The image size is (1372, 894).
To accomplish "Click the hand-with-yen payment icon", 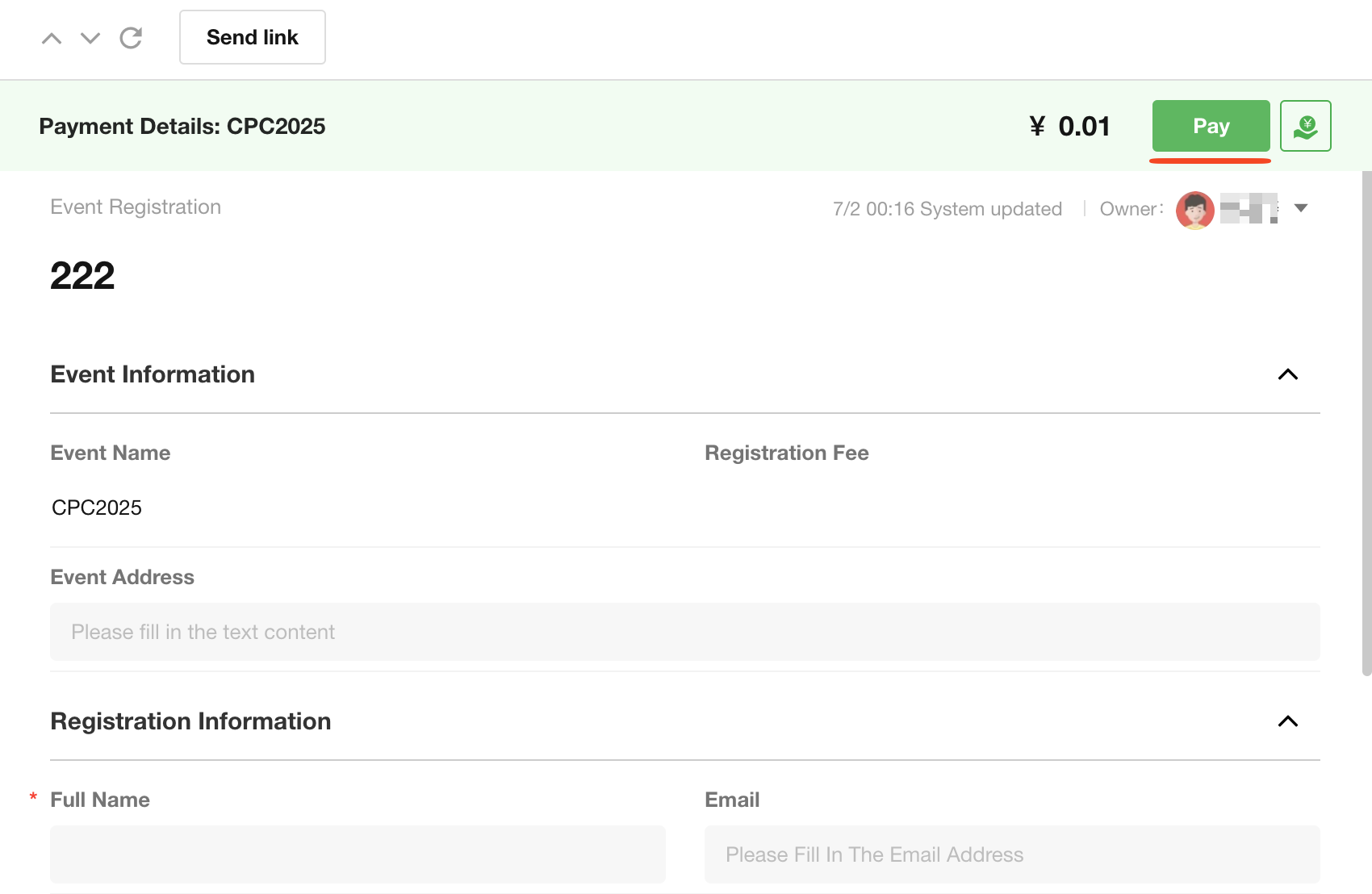I will click(x=1305, y=126).
